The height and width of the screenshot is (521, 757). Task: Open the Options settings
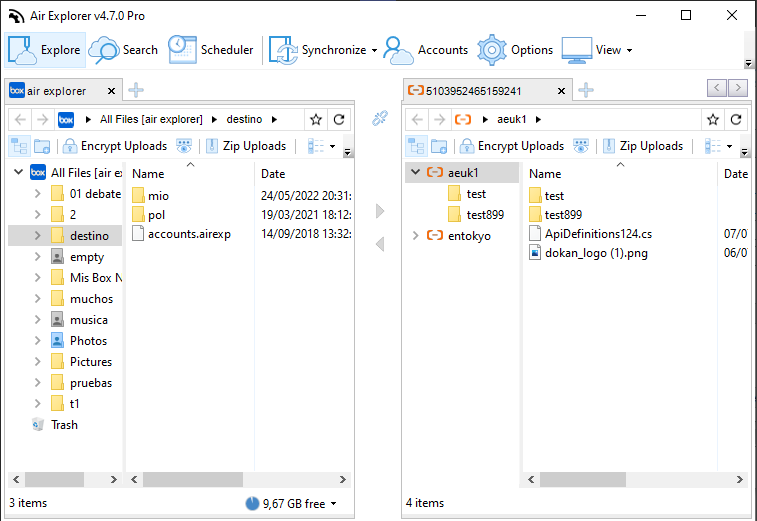point(515,50)
